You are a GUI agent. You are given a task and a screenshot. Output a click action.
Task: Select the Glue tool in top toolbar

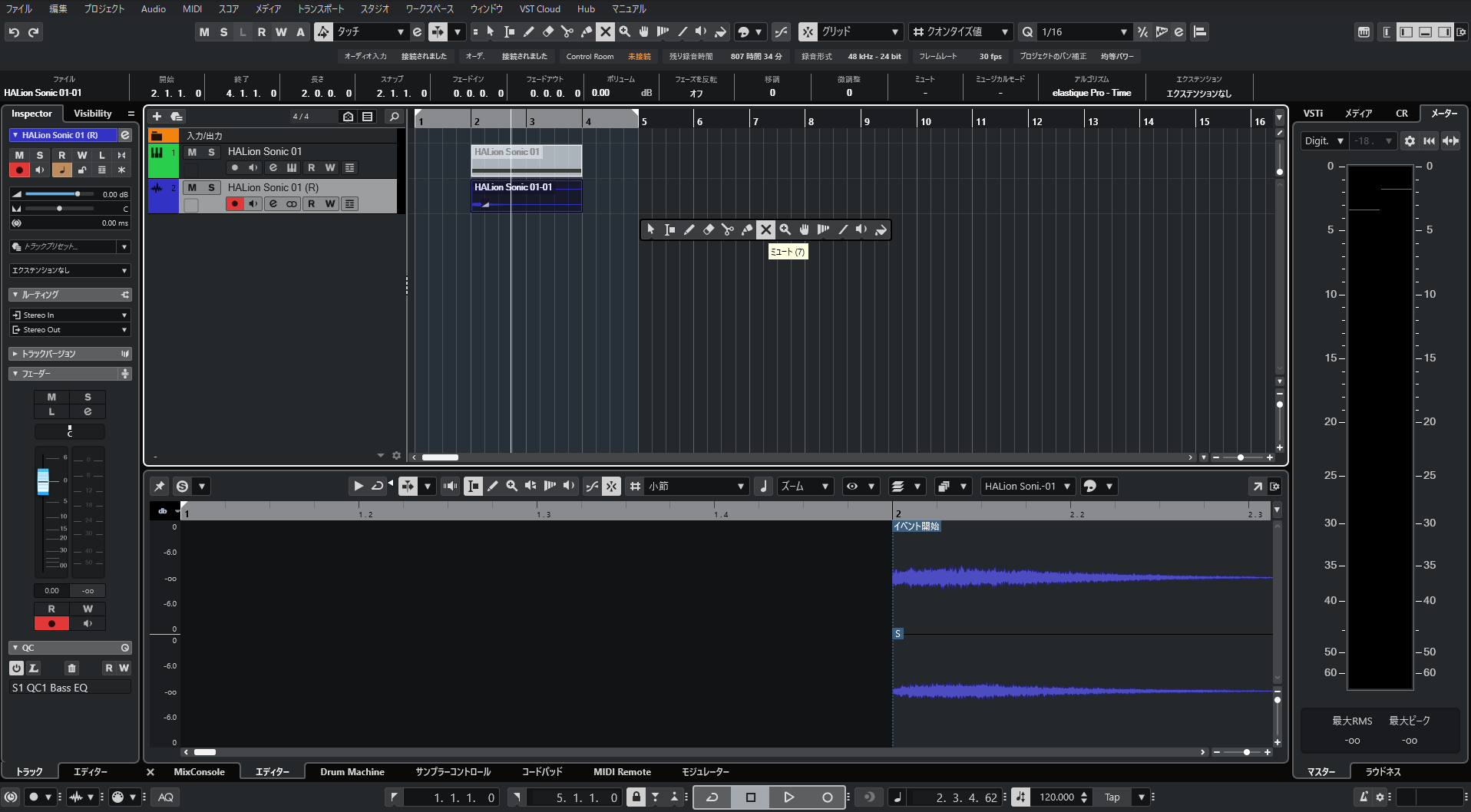587,31
